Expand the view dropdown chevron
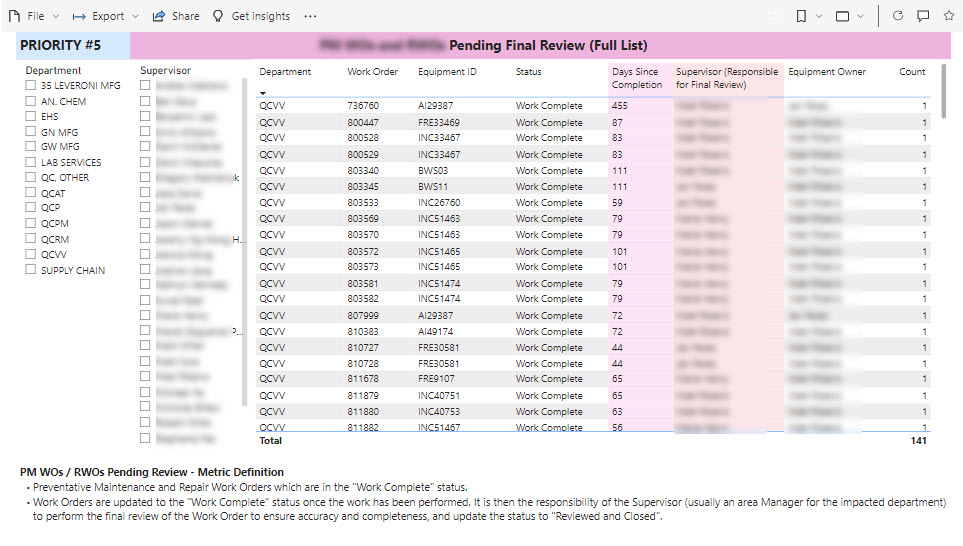Screen dimensions: 963x546 (862, 16)
